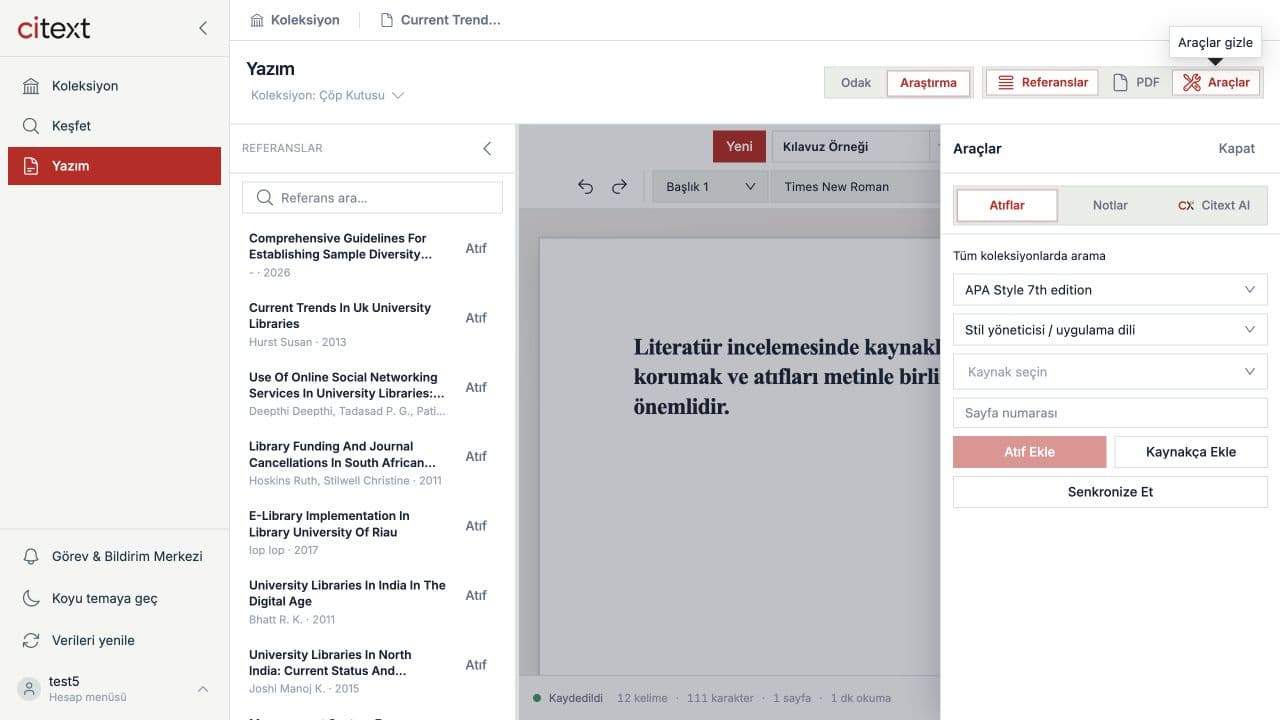Select University Libraries In India reference title
The height and width of the screenshot is (720, 1280).
click(347, 593)
